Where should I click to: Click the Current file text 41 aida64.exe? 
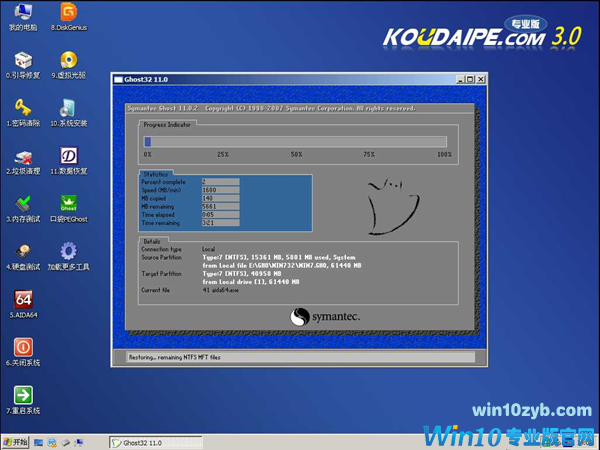[x=220, y=290]
